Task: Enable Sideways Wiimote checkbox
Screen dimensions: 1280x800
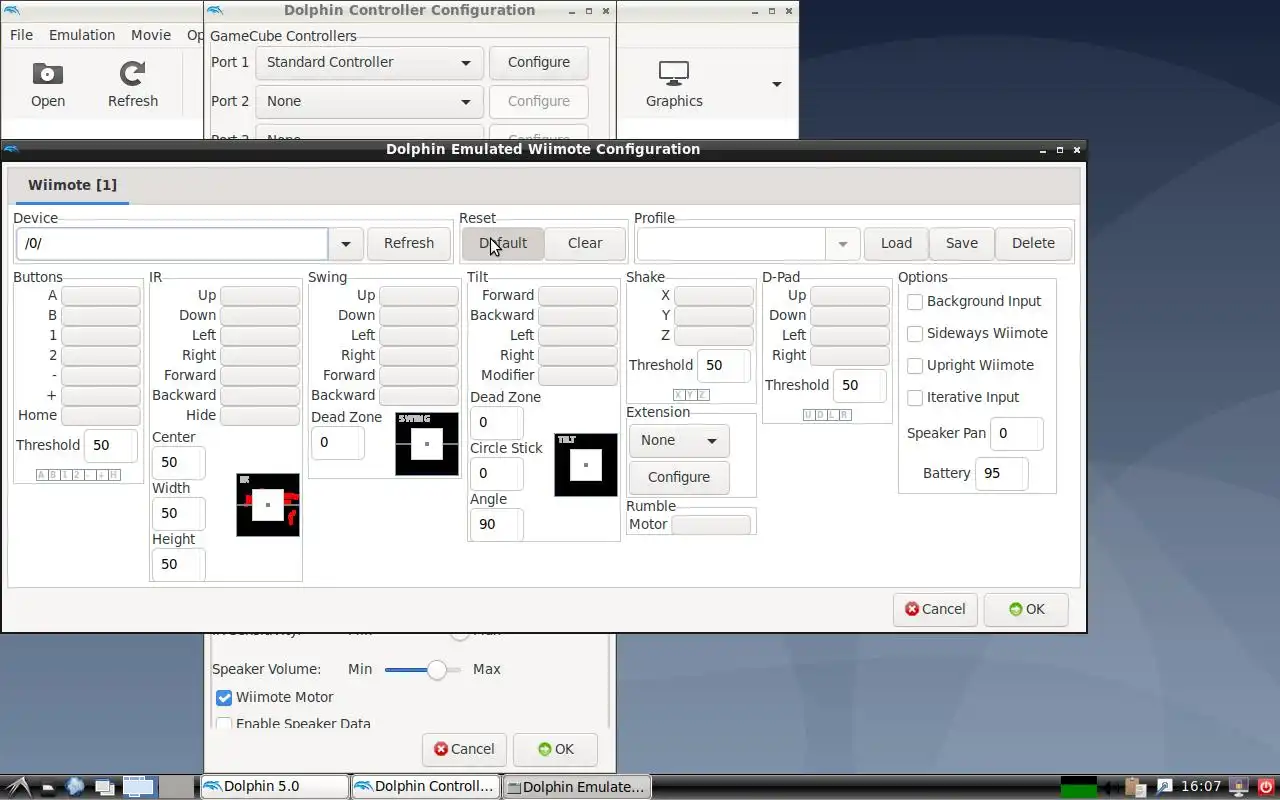Action: [915, 333]
